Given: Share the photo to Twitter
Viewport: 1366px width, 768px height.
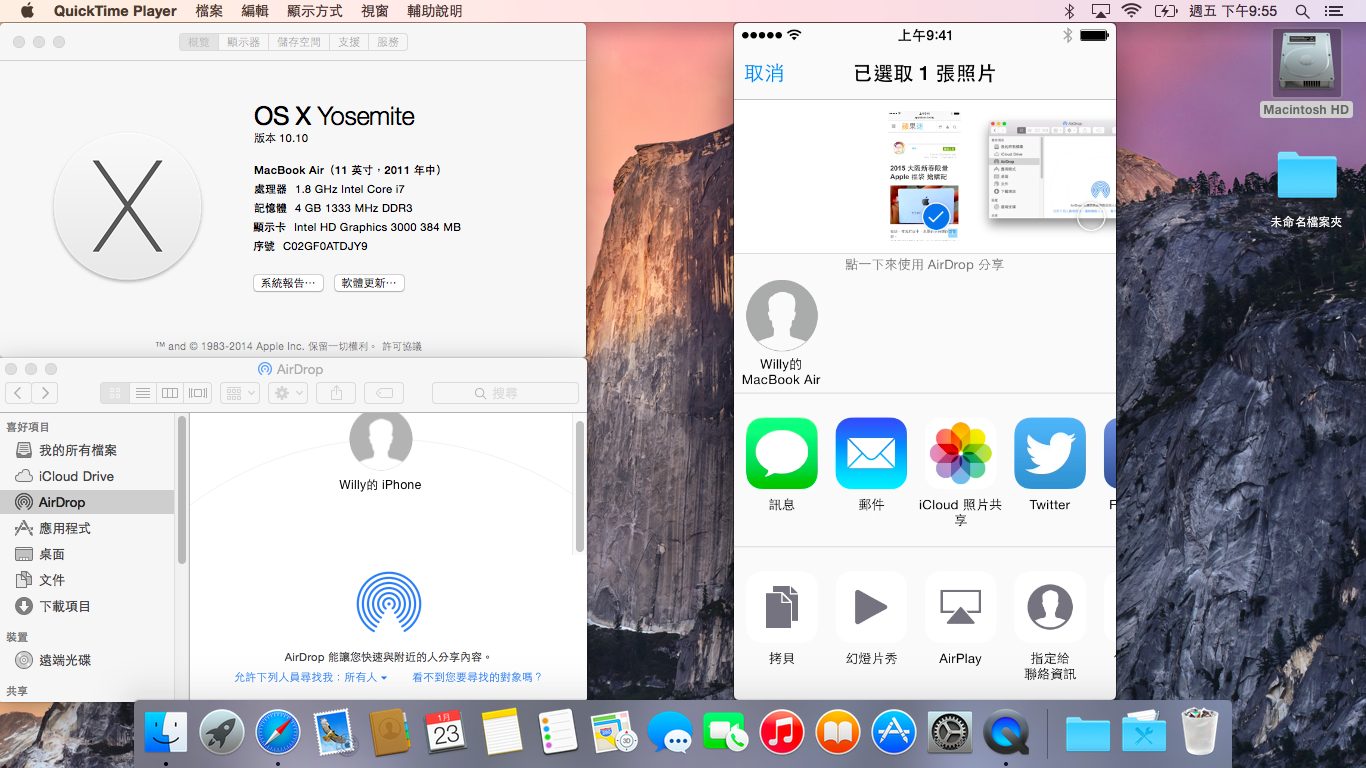Looking at the screenshot, I should [1050, 454].
